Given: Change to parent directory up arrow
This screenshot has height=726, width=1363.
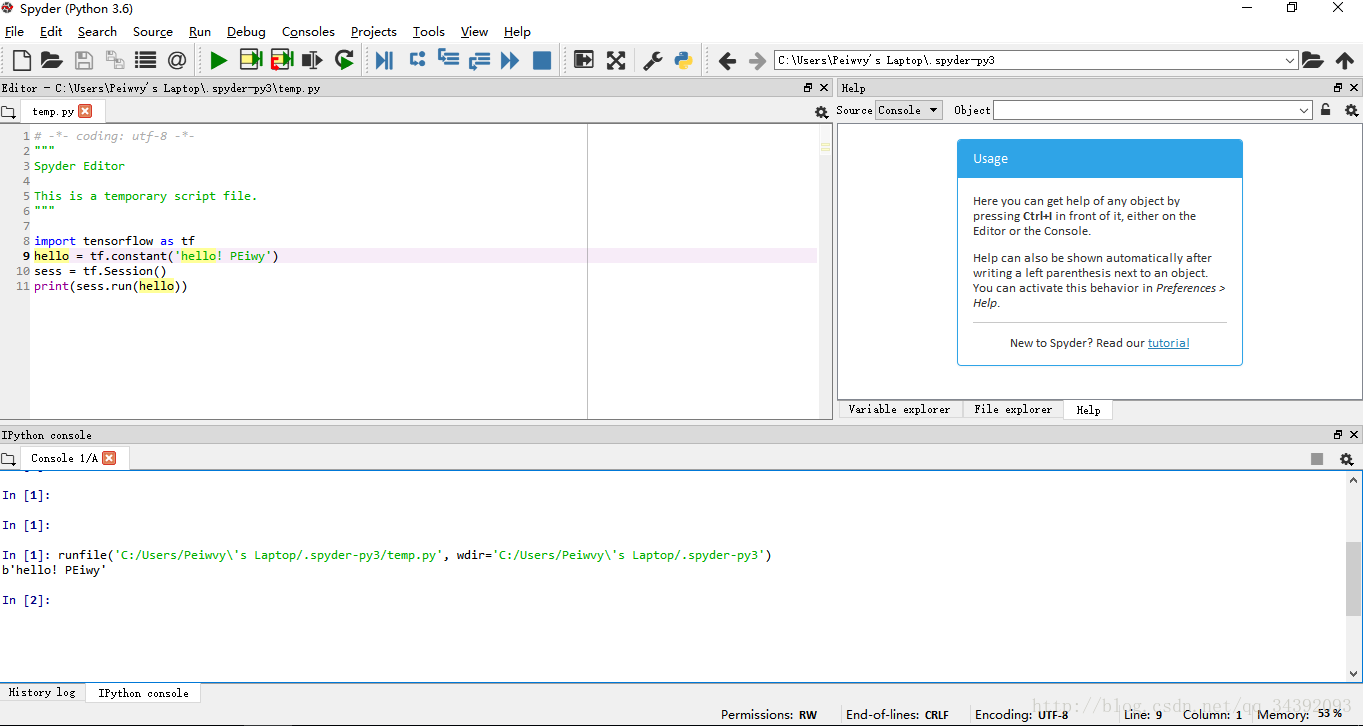Looking at the screenshot, I should pyautogui.click(x=1345, y=60).
